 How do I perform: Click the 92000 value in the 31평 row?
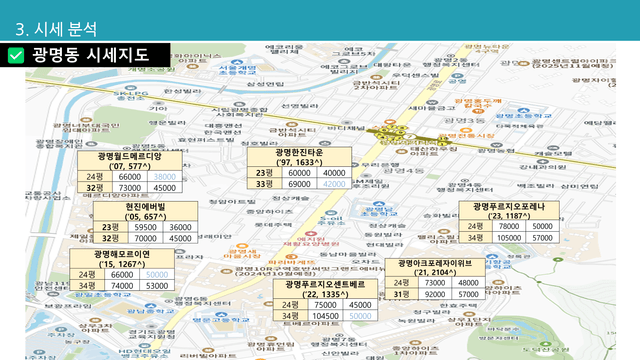point(435,294)
